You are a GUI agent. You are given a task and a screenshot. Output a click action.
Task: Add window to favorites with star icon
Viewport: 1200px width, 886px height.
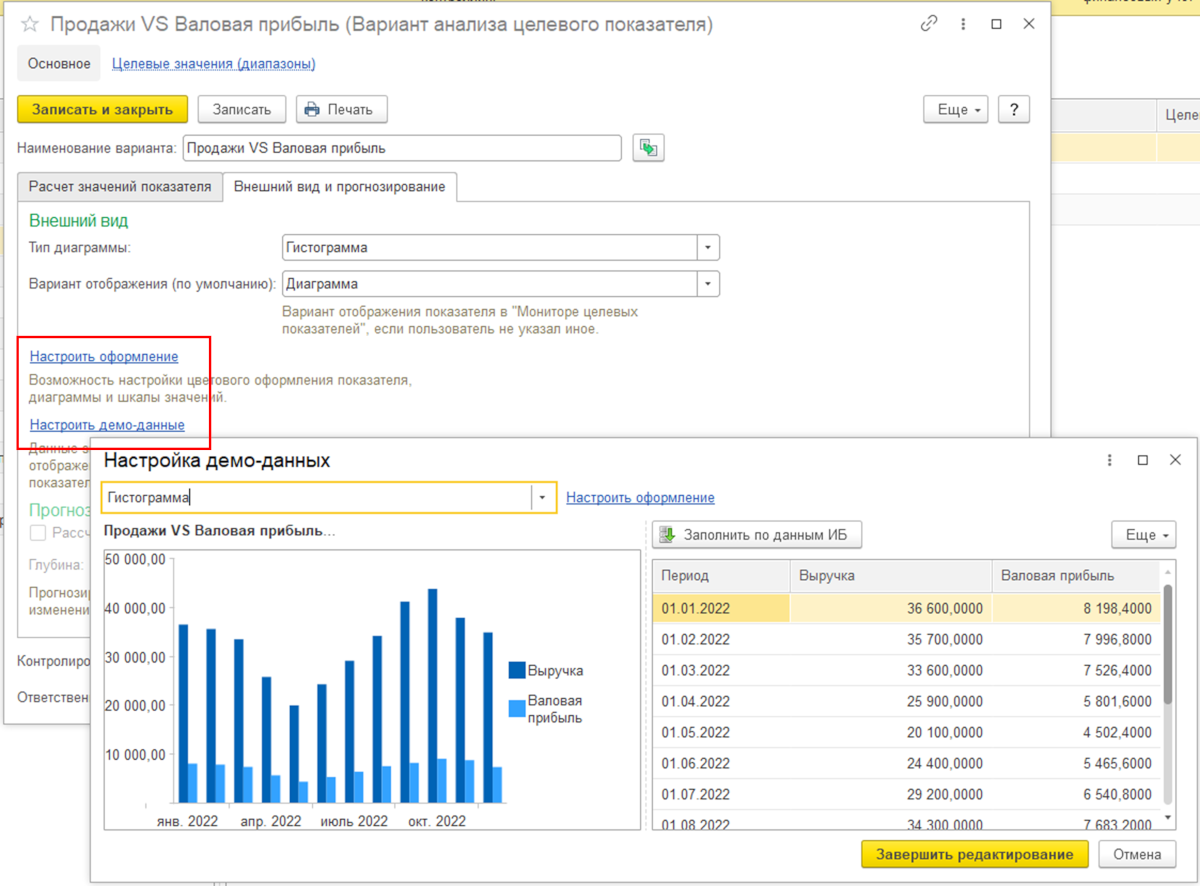30,25
